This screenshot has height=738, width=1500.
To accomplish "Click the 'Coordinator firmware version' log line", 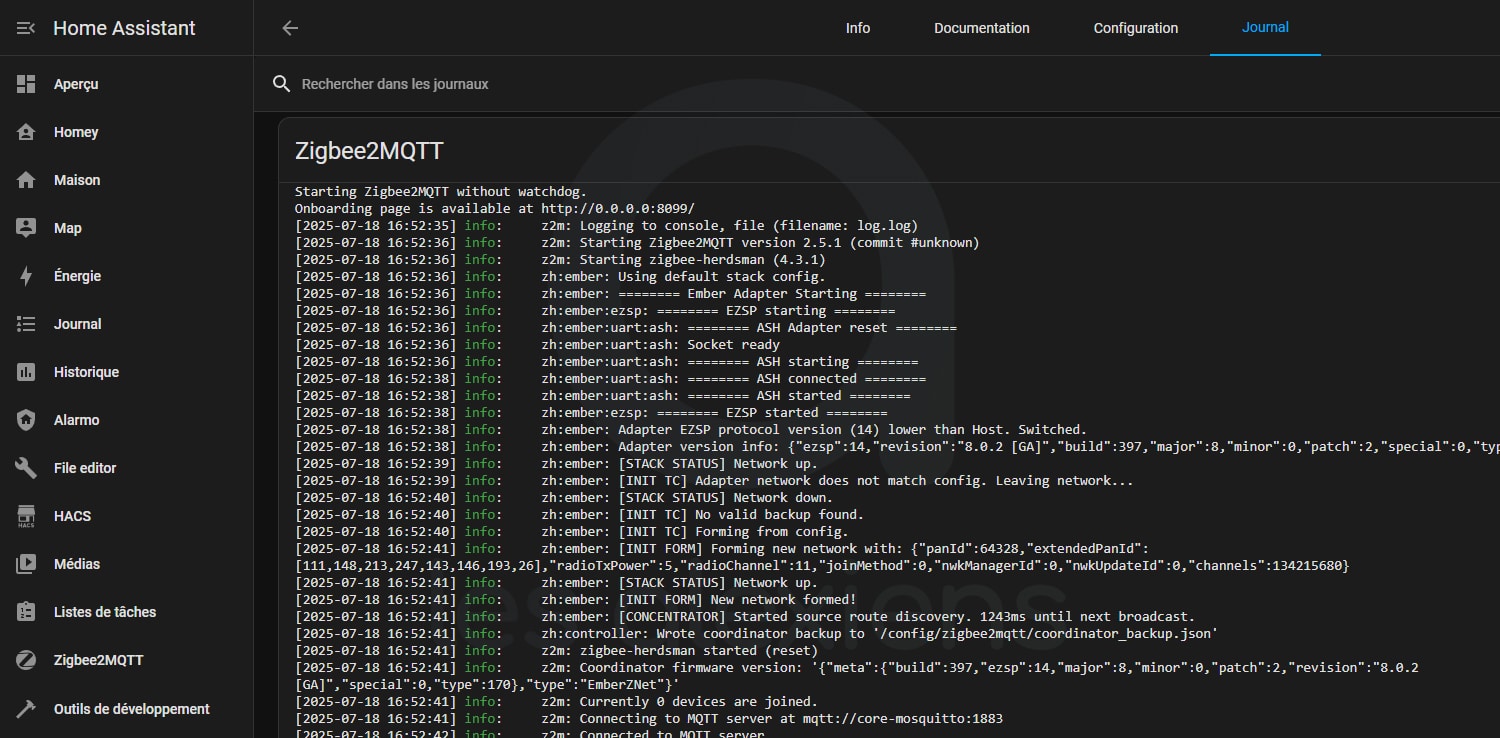I will (x=857, y=675).
